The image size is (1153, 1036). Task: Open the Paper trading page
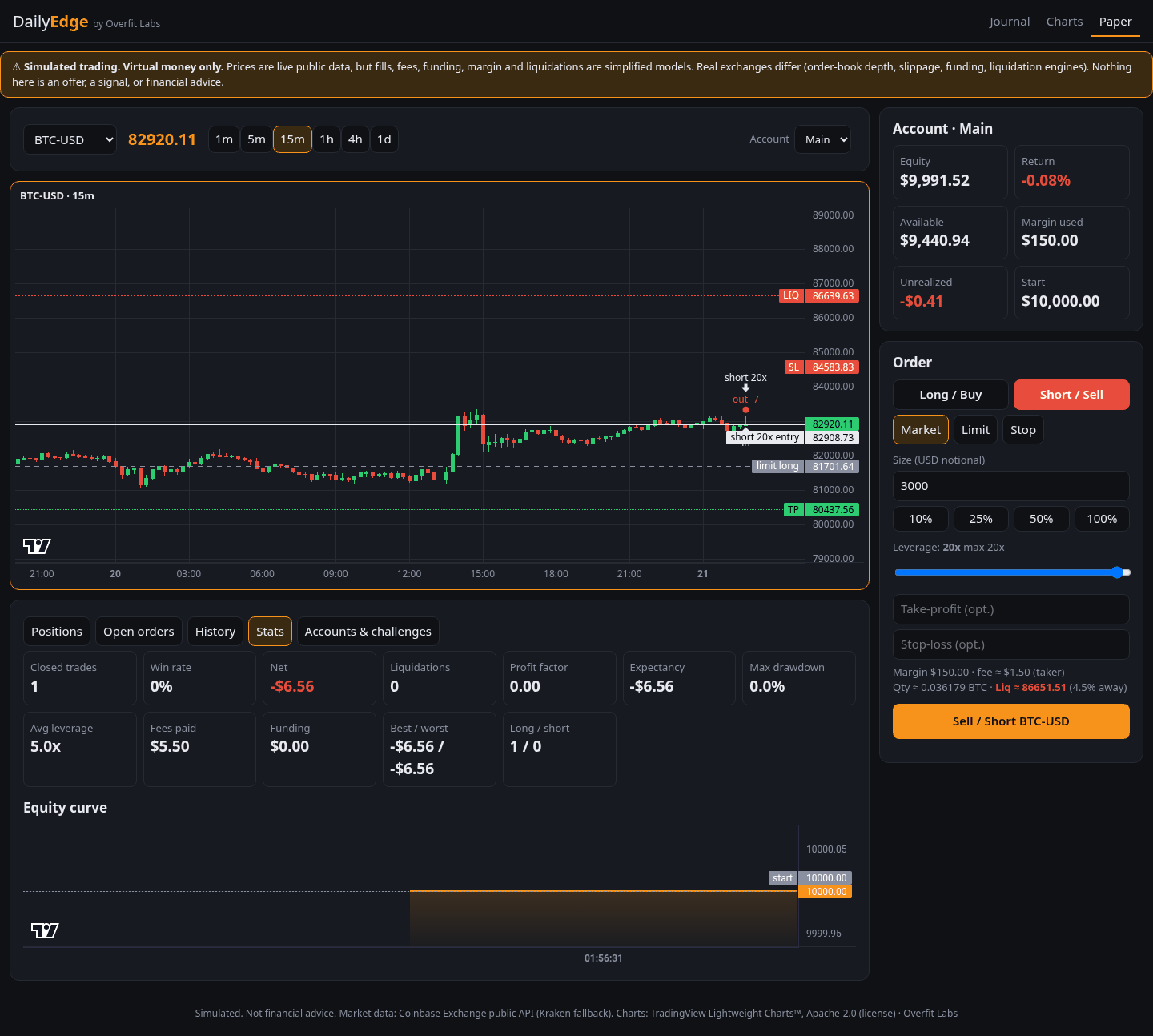tap(1115, 22)
